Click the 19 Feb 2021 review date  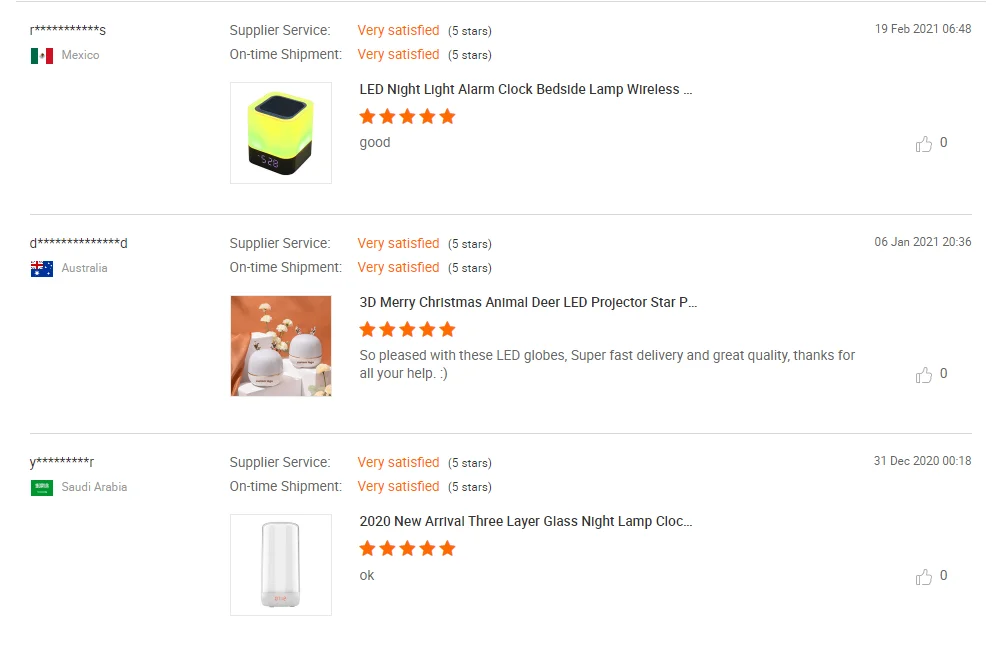(922, 29)
